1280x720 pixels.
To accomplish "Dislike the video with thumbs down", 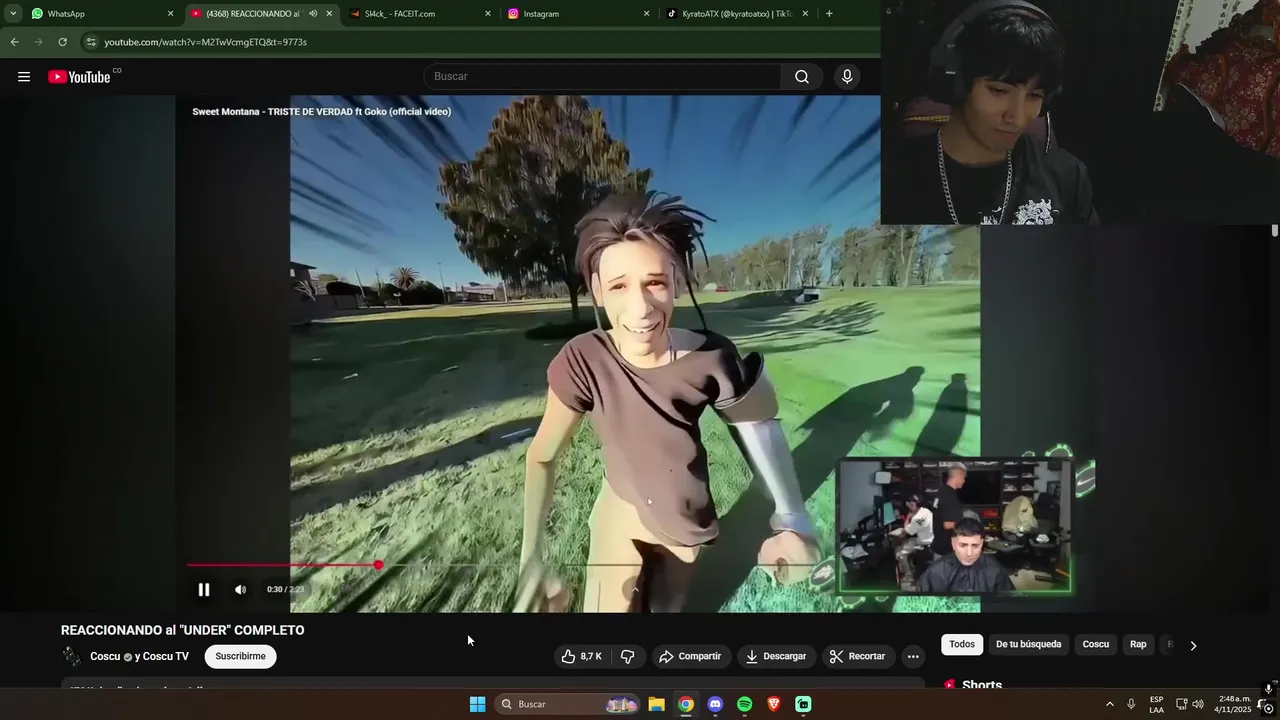I will 628,656.
